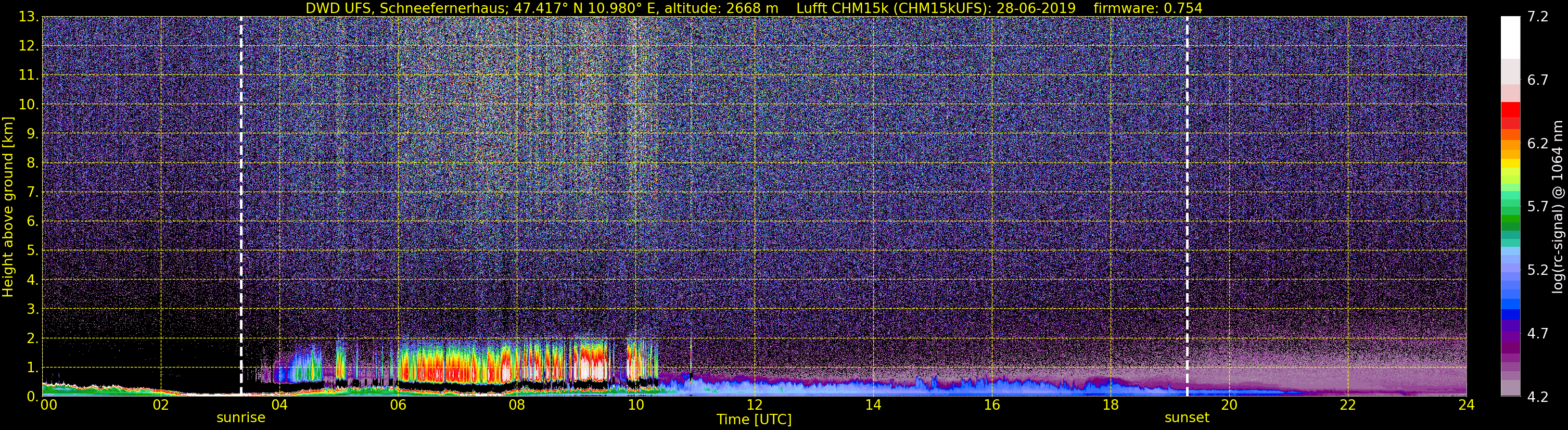Click the white dashed sunset marker line
Viewport: 1568px width, 430px height.
1187,207
